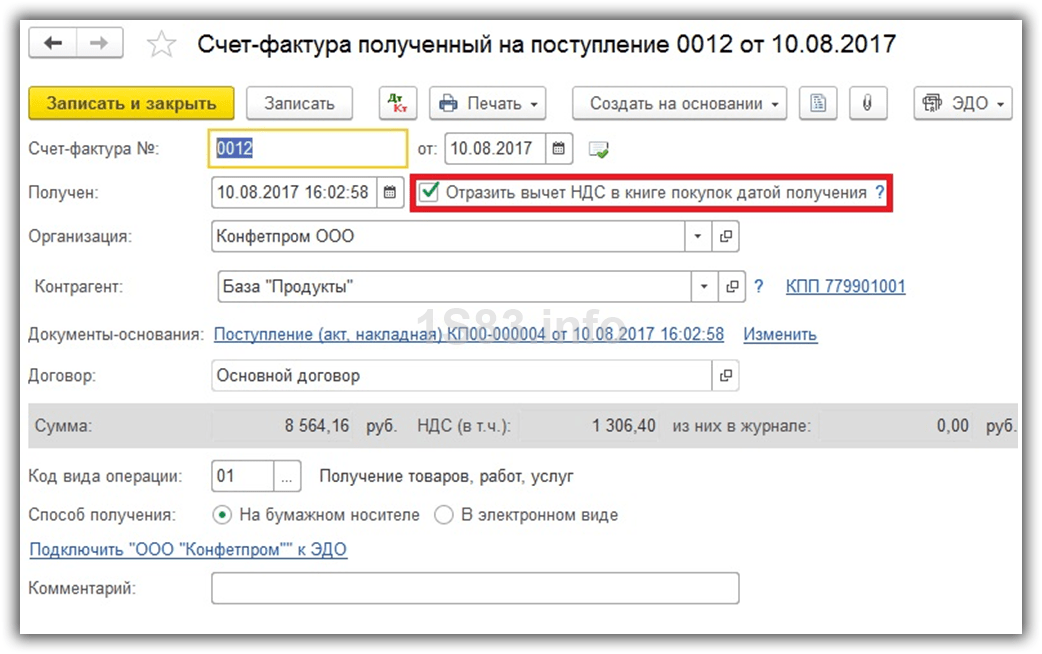This screenshot has height=654, width=1042.
Task: Open Создать на основании dropdown
Action: (679, 103)
